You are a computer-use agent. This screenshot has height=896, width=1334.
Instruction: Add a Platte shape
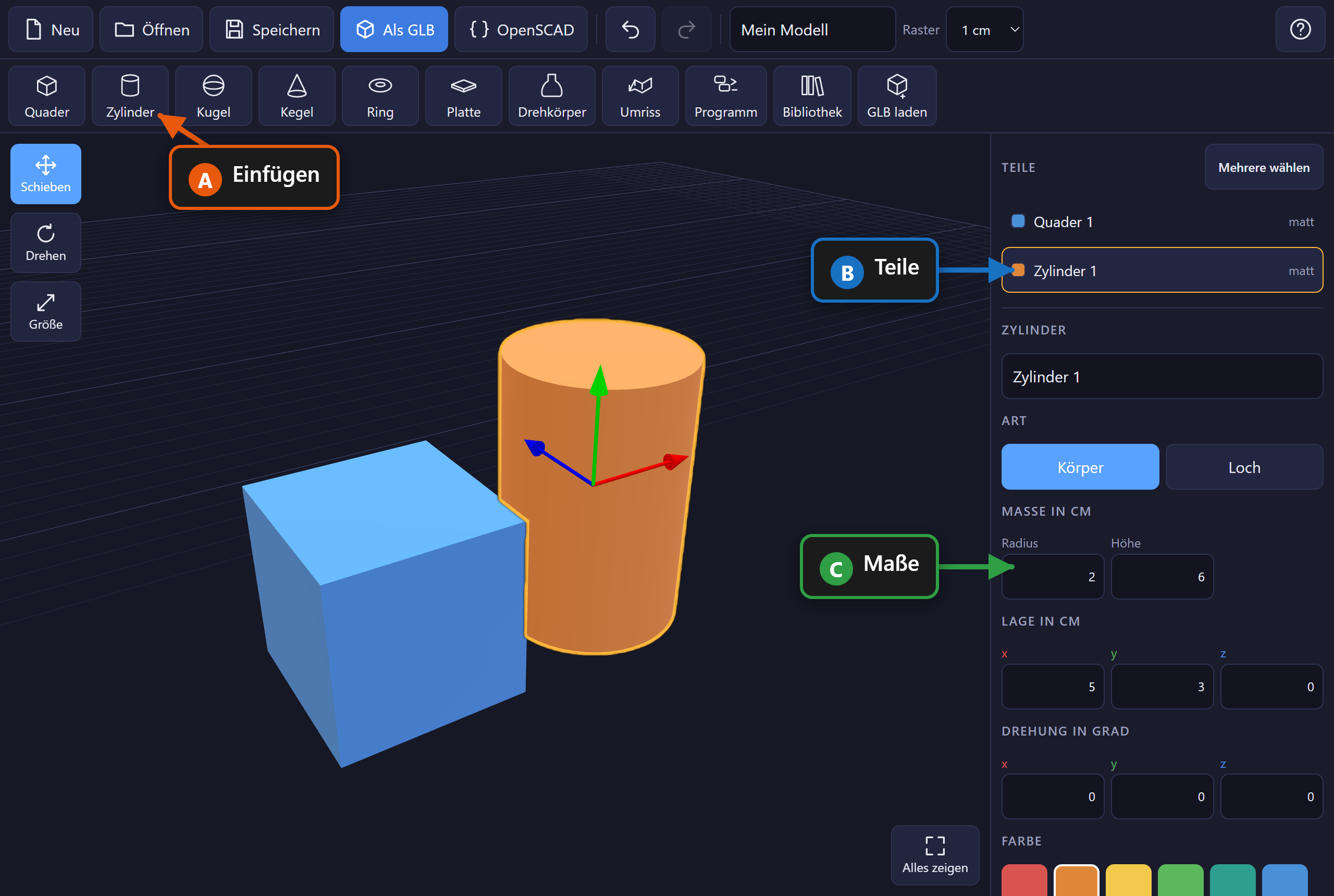[464, 96]
